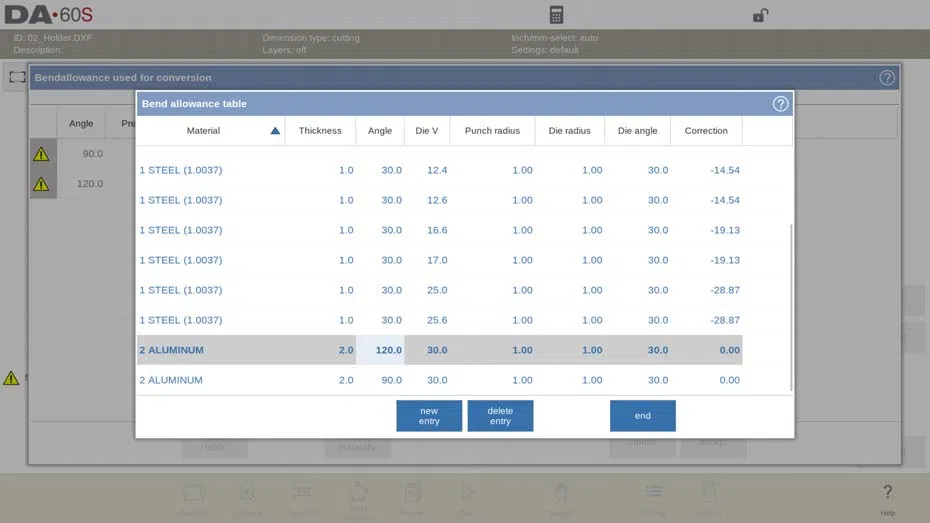Sort by the Thickness column header

(x=320, y=130)
